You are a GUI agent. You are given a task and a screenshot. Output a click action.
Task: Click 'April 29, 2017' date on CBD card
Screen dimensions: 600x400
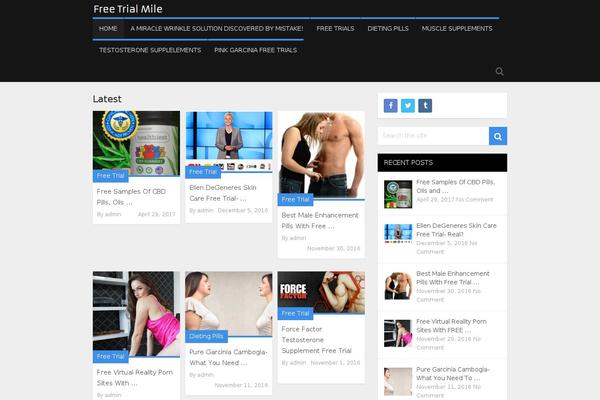coord(157,214)
